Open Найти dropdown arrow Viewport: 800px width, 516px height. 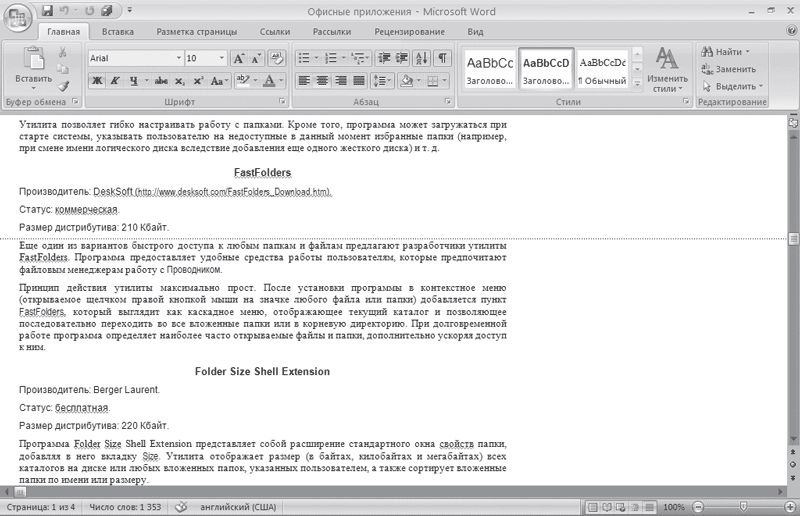click(747, 52)
